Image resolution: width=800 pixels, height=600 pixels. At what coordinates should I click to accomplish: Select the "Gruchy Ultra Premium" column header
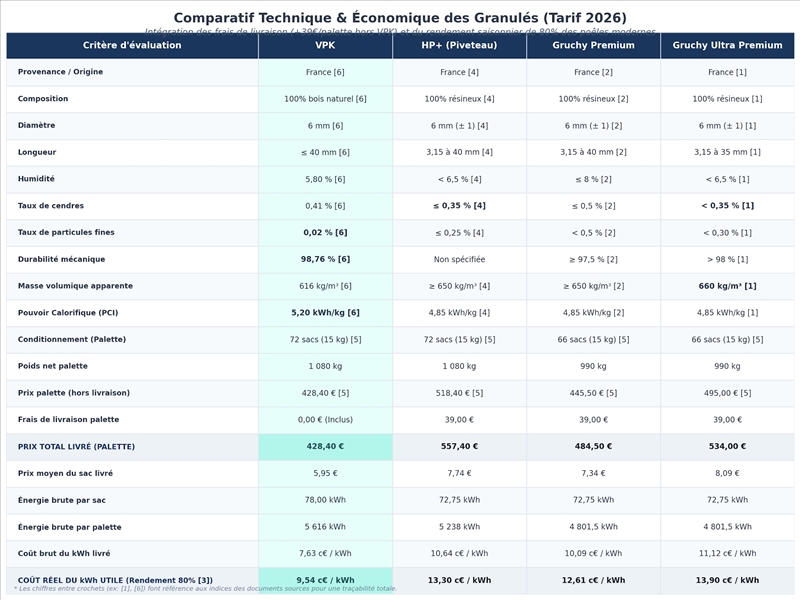(727, 45)
